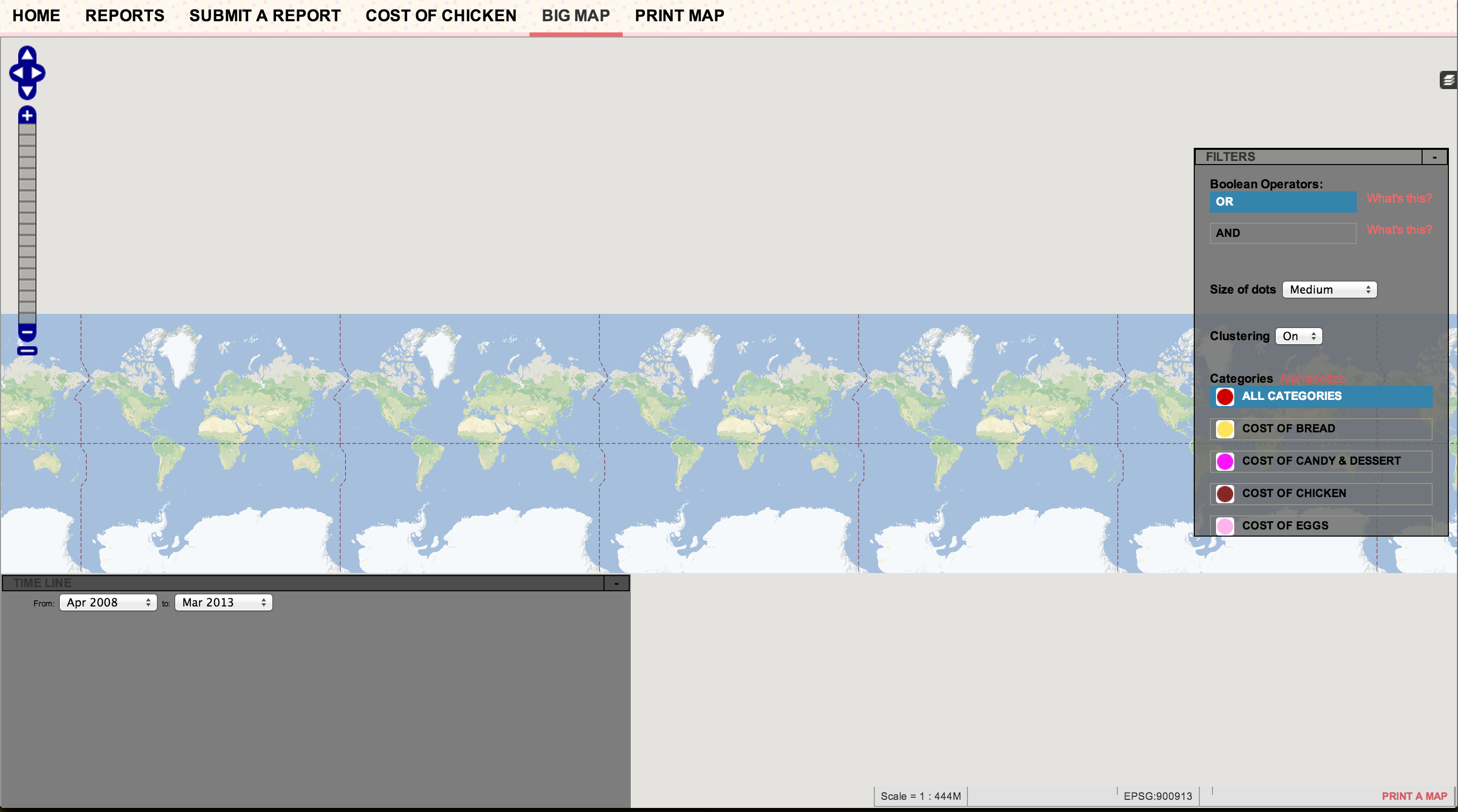Pan the map up with arrow
Screen dimensions: 1458x812
(27, 55)
